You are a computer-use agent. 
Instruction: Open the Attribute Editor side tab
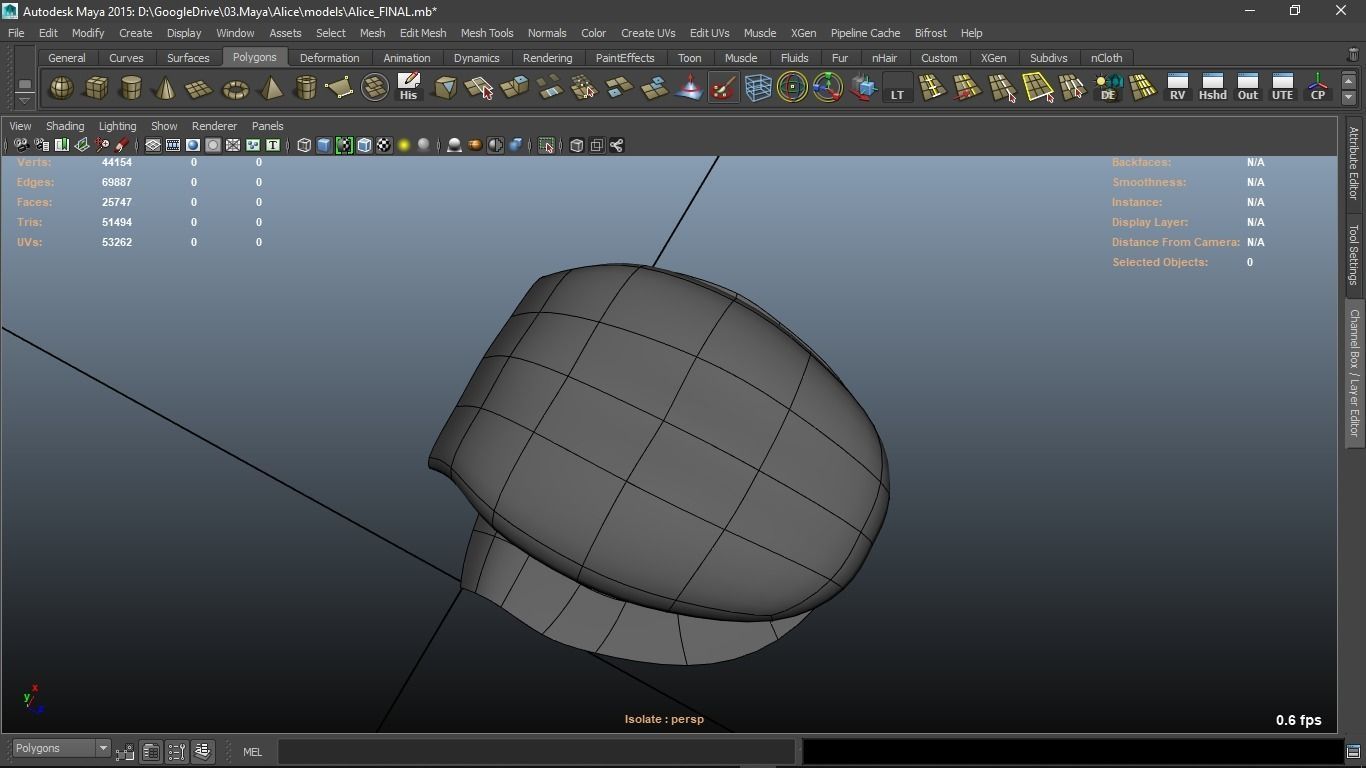pyautogui.click(x=1354, y=163)
